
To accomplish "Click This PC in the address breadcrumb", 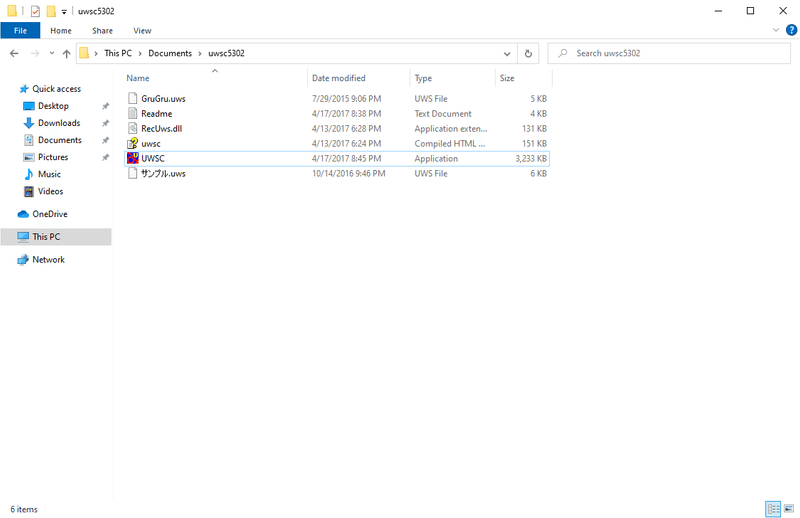I will (x=118, y=53).
